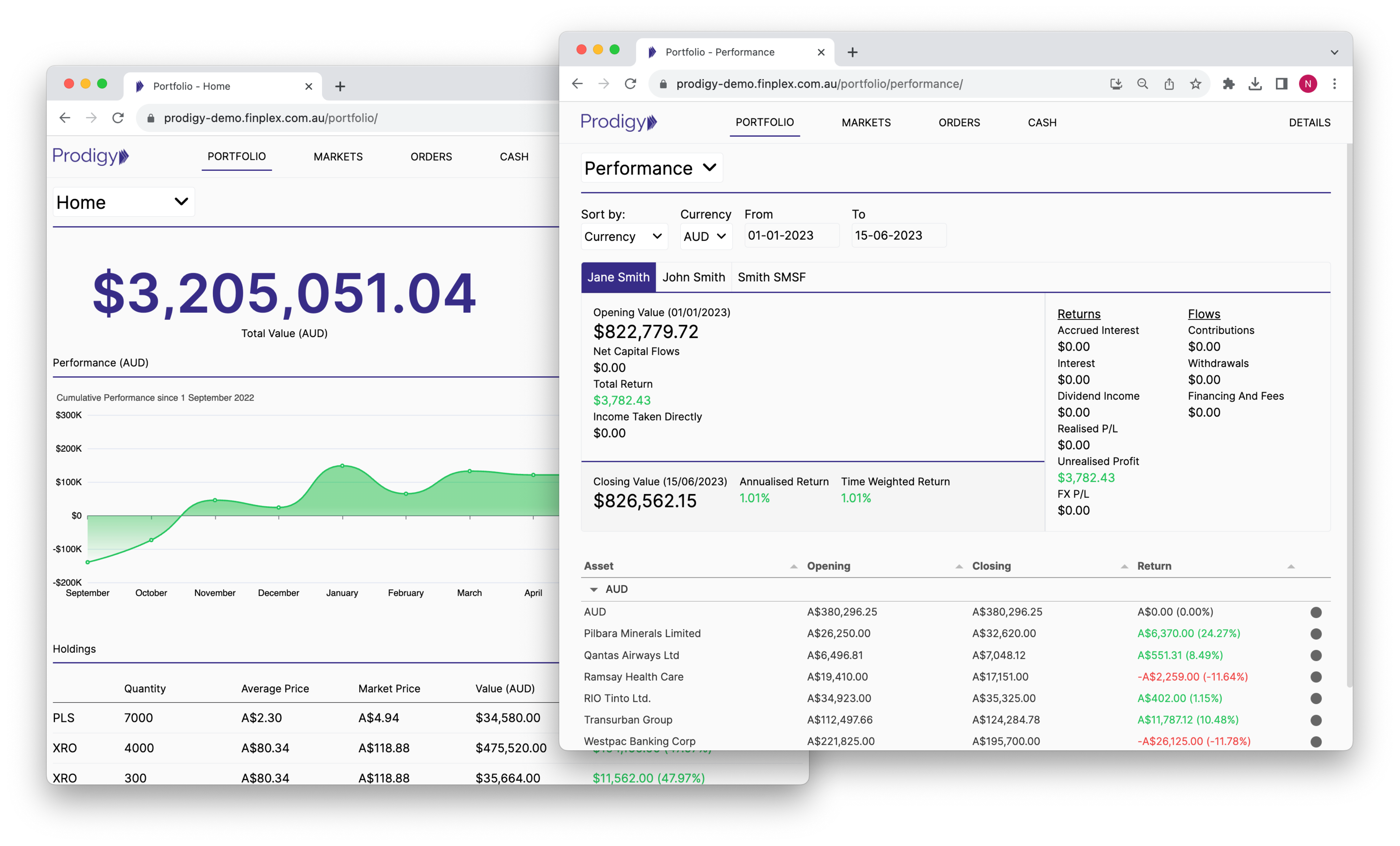Open the Chrome extensions puzzle icon
Image resolution: width=1400 pixels, height=846 pixels.
[1228, 84]
